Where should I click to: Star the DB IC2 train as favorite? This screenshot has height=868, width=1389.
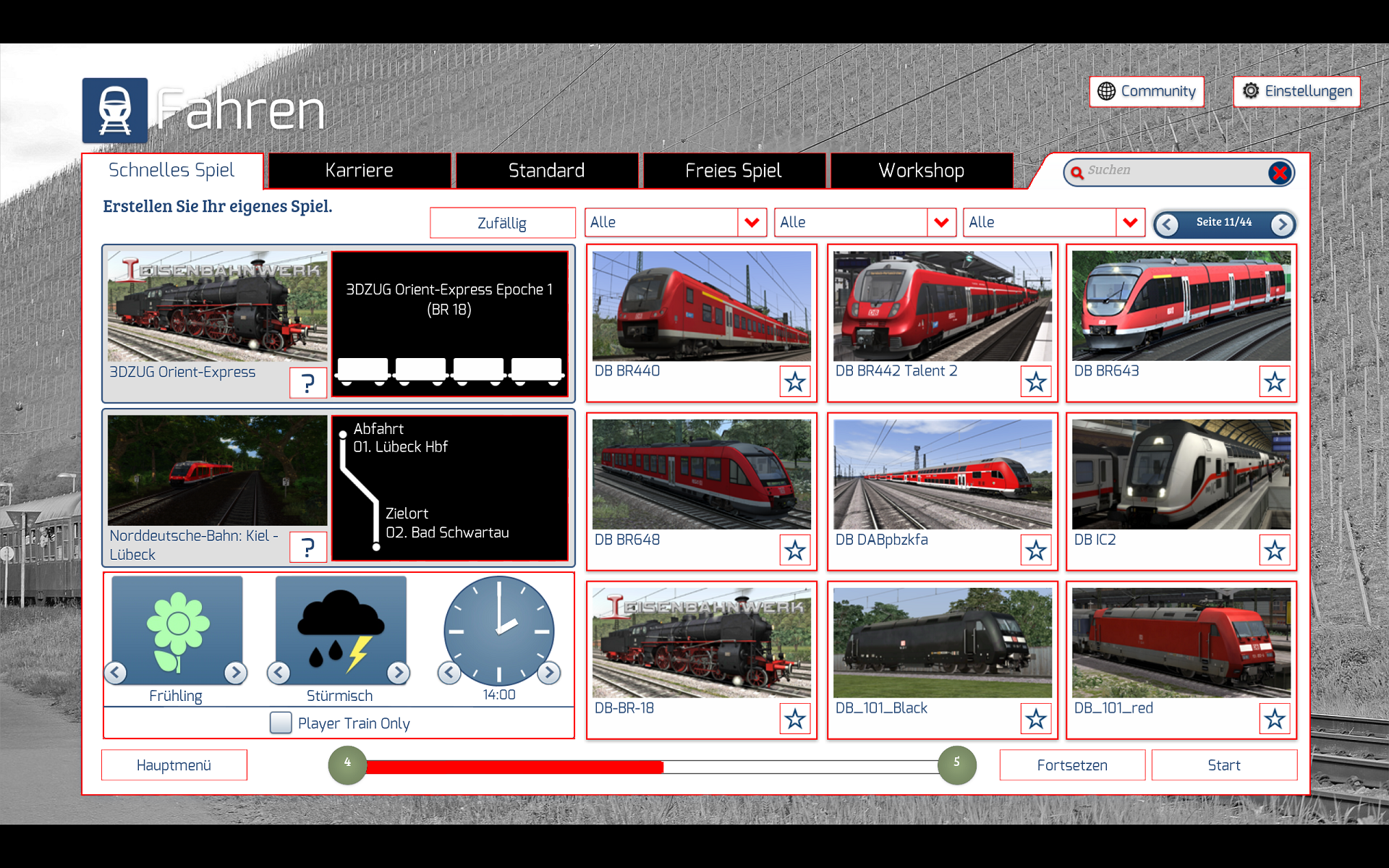click(1274, 550)
